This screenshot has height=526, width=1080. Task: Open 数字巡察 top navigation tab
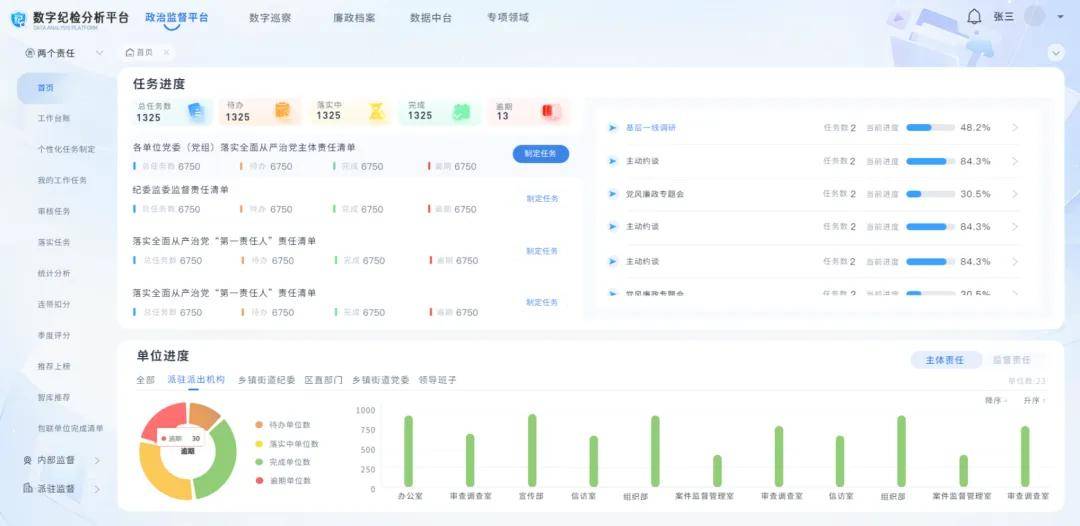tap(270, 18)
